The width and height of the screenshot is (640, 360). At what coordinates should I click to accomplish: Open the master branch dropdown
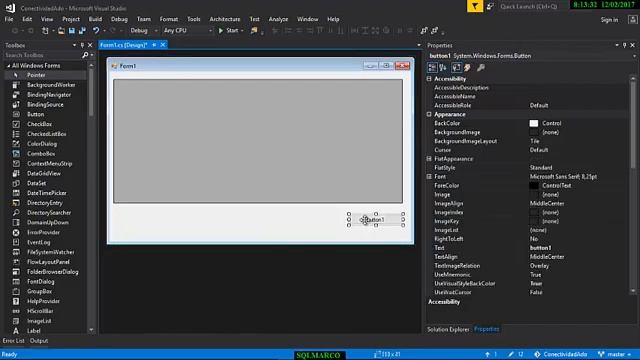click(615, 354)
